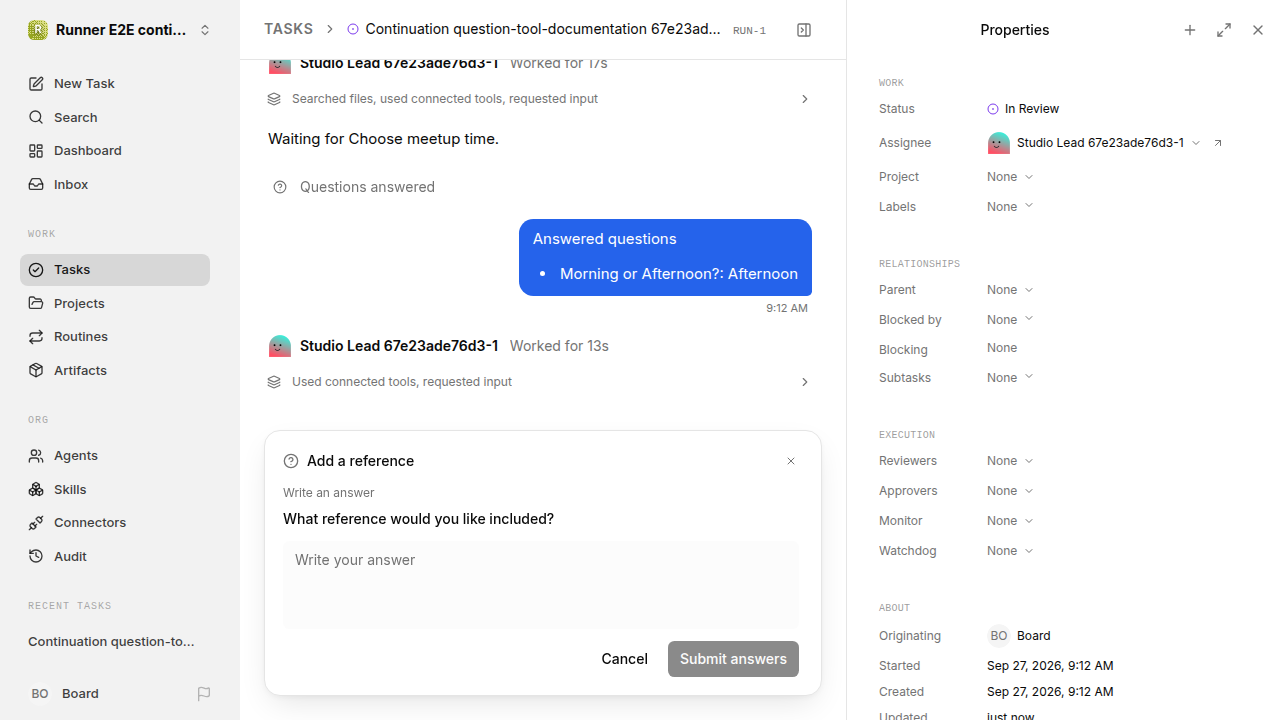Open the Labels None dropdown
This screenshot has height=720, width=1280.
(x=1010, y=207)
